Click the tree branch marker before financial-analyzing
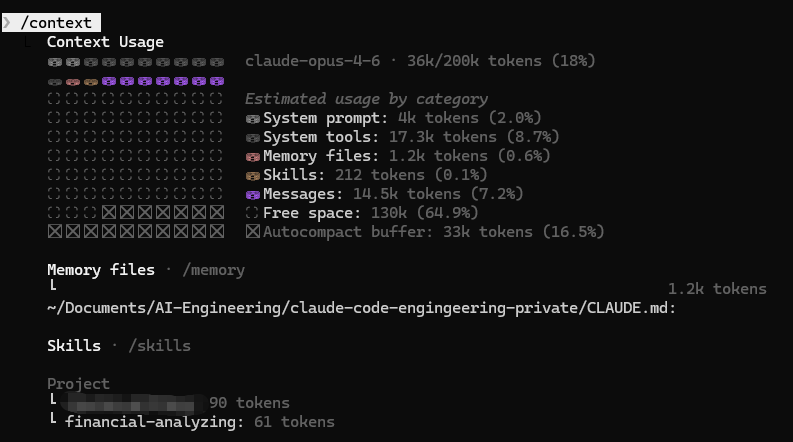 point(53,422)
